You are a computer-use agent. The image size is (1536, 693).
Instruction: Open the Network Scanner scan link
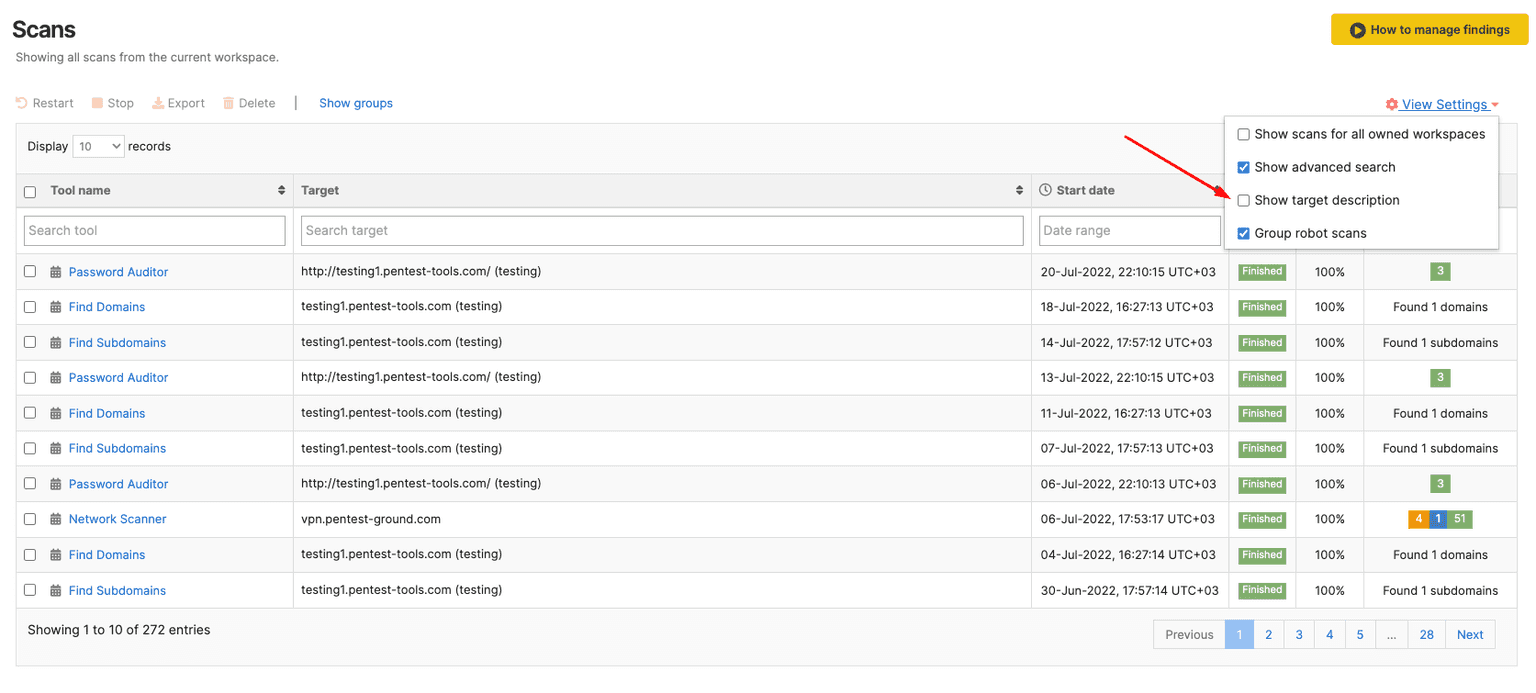tap(117, 520)
